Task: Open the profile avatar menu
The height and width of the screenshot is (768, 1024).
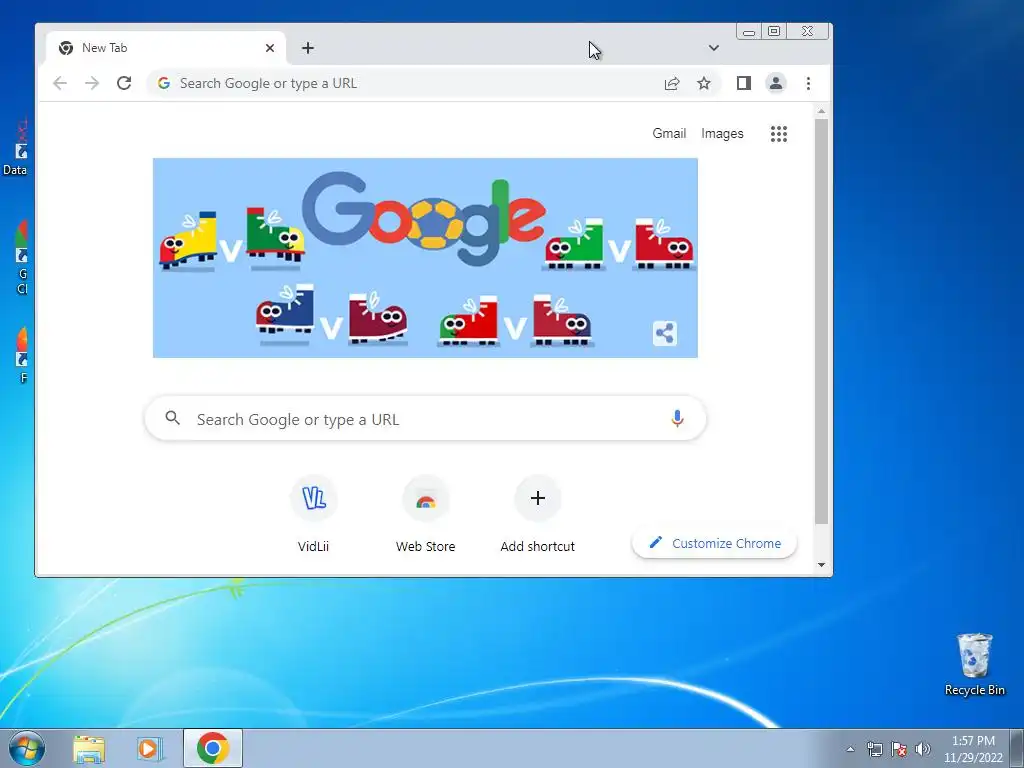Action: 776,83
